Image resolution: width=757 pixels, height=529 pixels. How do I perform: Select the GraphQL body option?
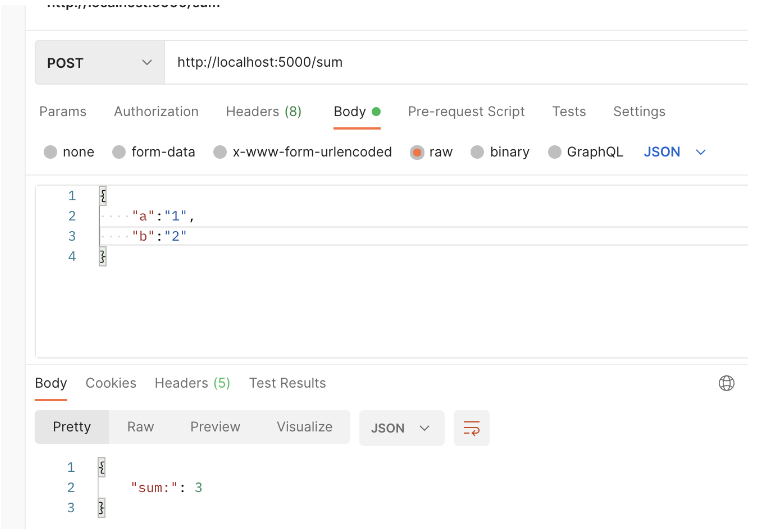(x=585, y=152)
